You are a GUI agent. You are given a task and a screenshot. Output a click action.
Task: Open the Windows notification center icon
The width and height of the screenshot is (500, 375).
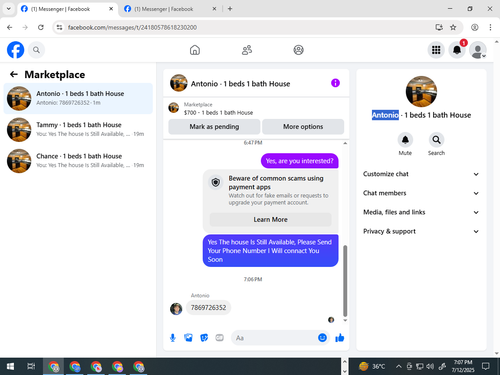tap(486, 366)
